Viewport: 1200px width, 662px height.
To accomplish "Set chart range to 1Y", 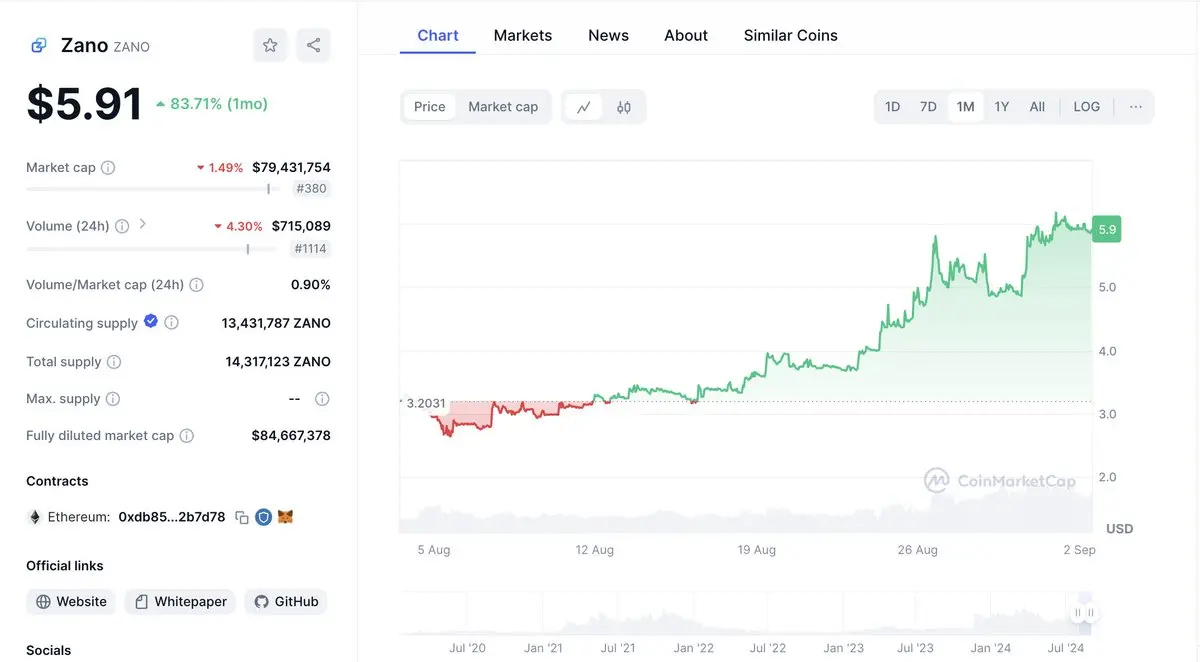I will pos(1002,107).
